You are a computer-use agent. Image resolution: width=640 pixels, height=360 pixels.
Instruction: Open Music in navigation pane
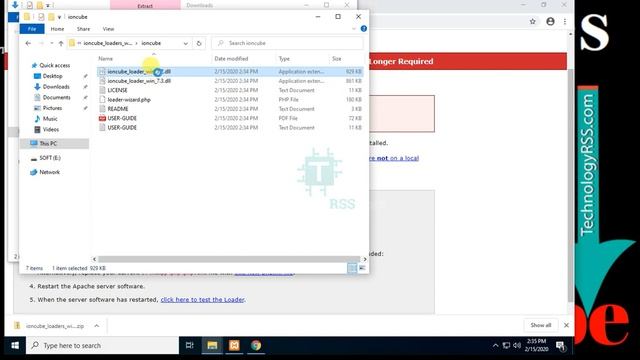50,118
